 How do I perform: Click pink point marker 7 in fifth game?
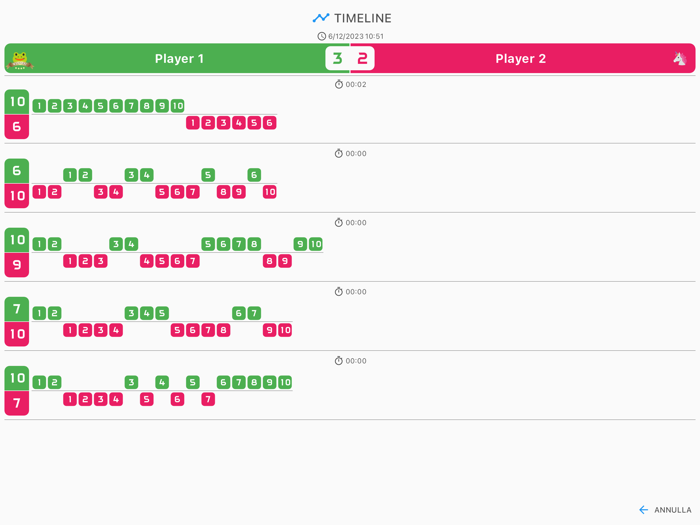coord(208,399)
